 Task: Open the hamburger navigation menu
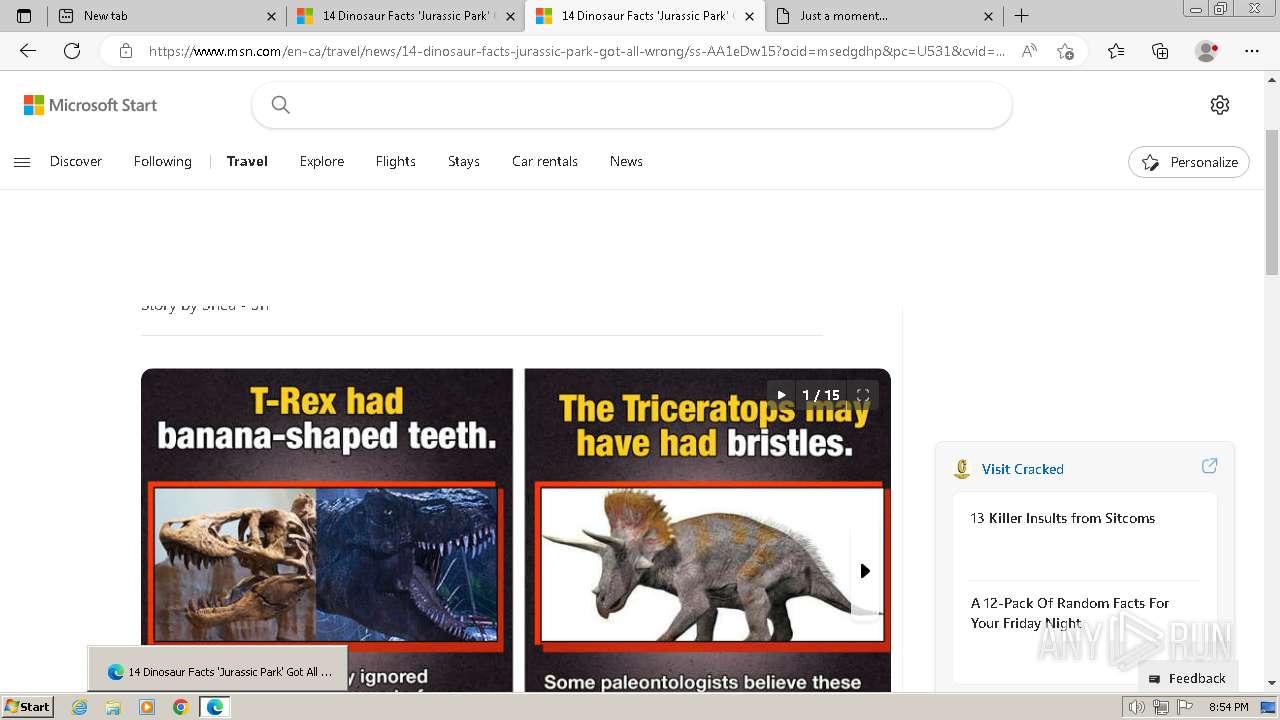22,162
